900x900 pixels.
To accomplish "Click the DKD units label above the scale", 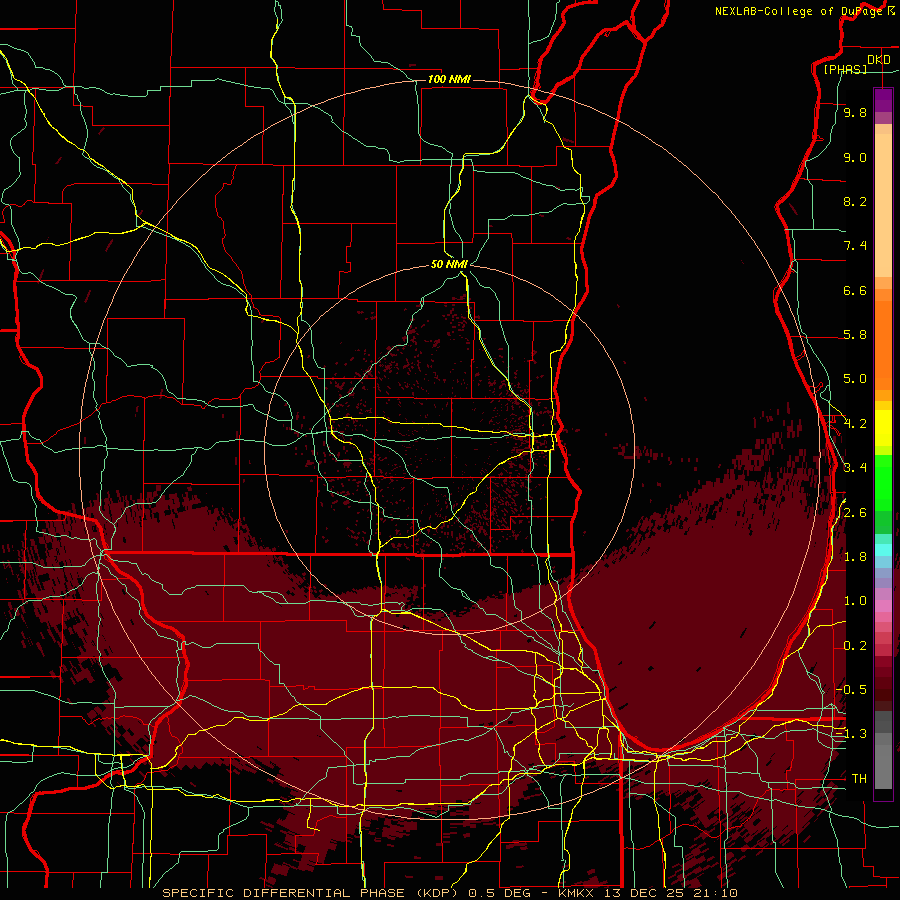I will (x=878, y=59).
